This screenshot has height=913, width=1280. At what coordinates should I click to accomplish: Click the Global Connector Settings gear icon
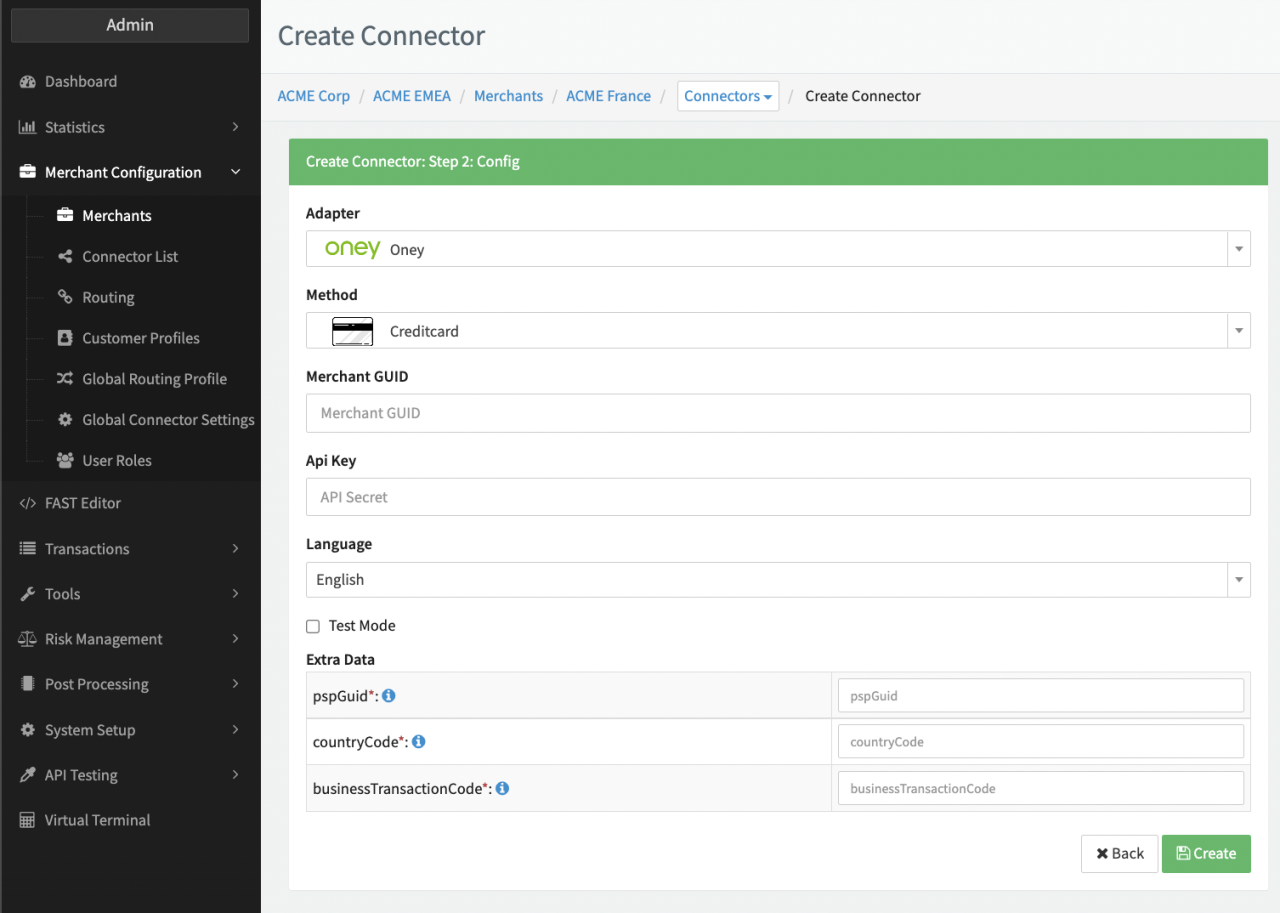pyautogui.click(x=65, y=420)
